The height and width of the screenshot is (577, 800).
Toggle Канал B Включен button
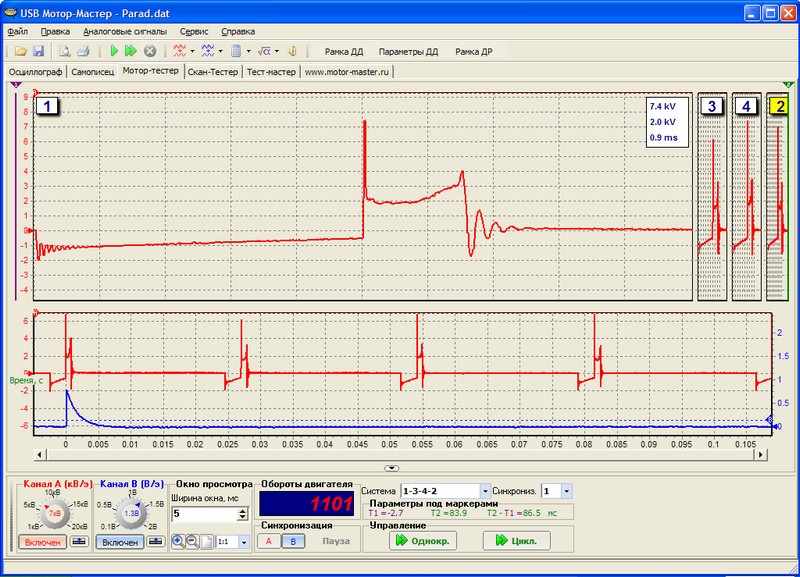(x=122, y=542)
